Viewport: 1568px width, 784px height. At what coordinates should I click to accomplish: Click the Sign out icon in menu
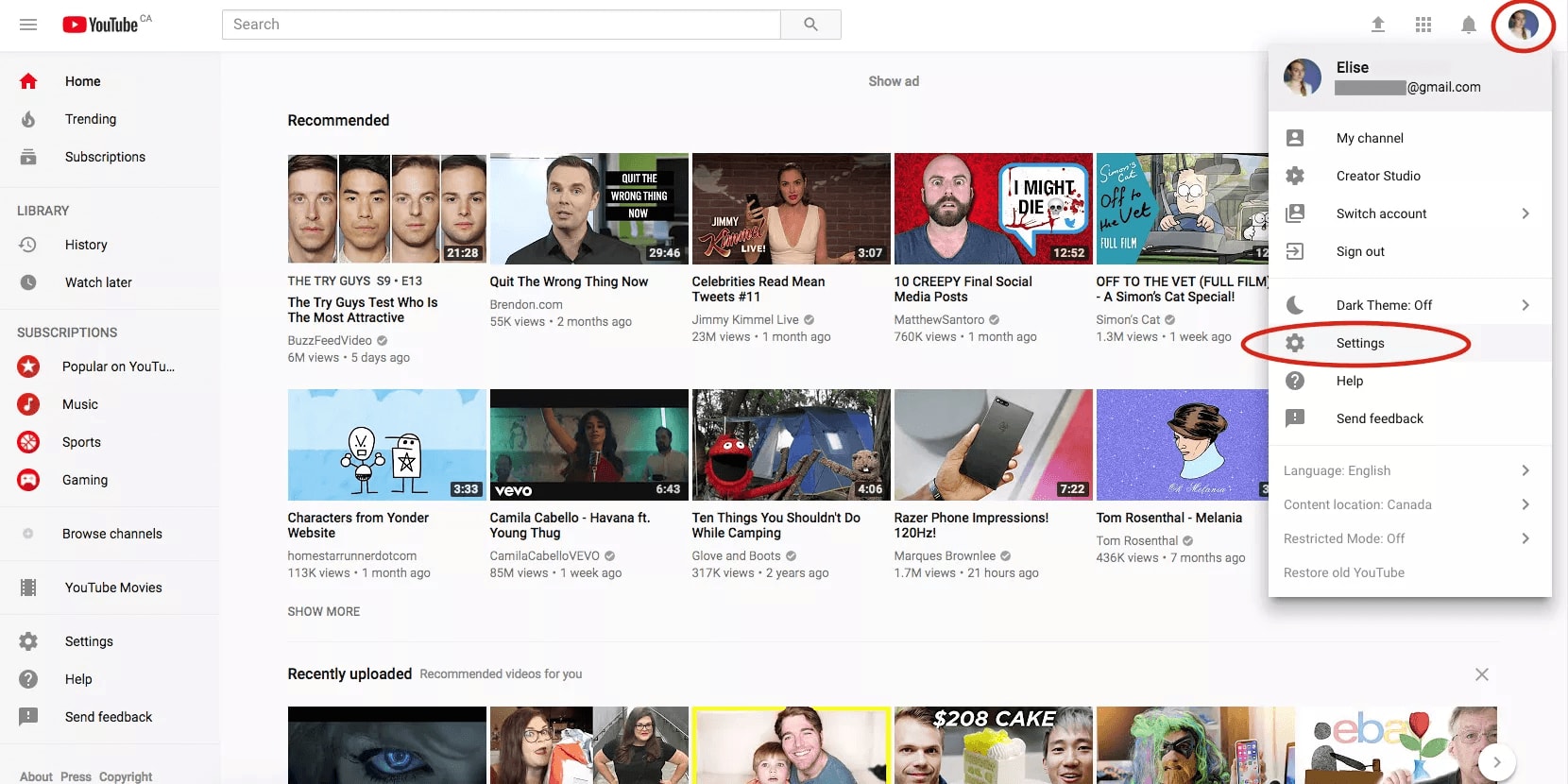click(1295, 251)
